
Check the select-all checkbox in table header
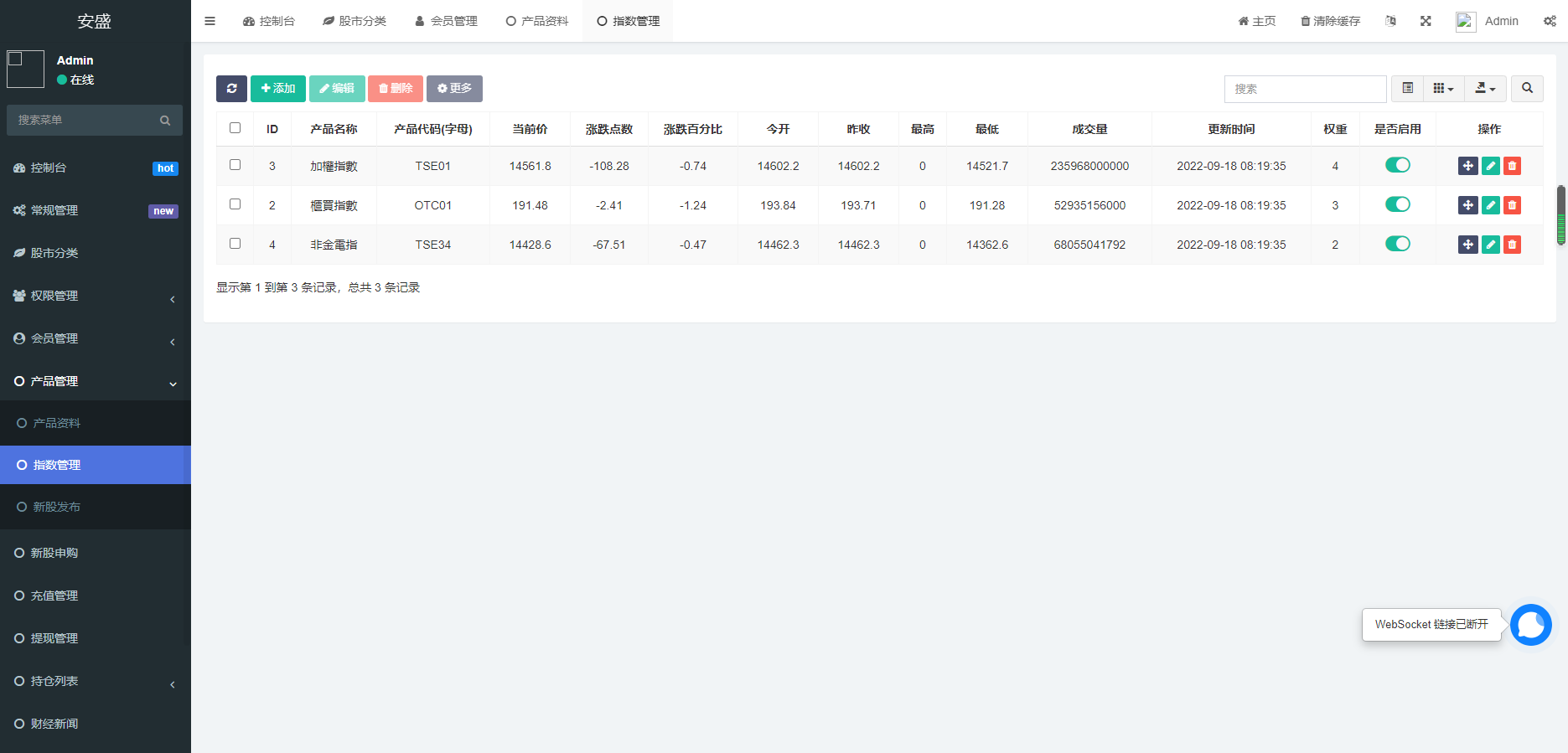[235, 128]
